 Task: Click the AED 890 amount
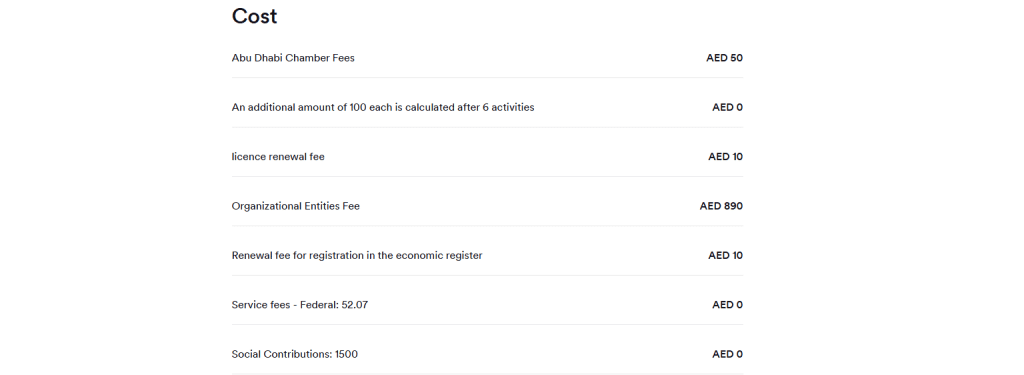pos(721,206)
